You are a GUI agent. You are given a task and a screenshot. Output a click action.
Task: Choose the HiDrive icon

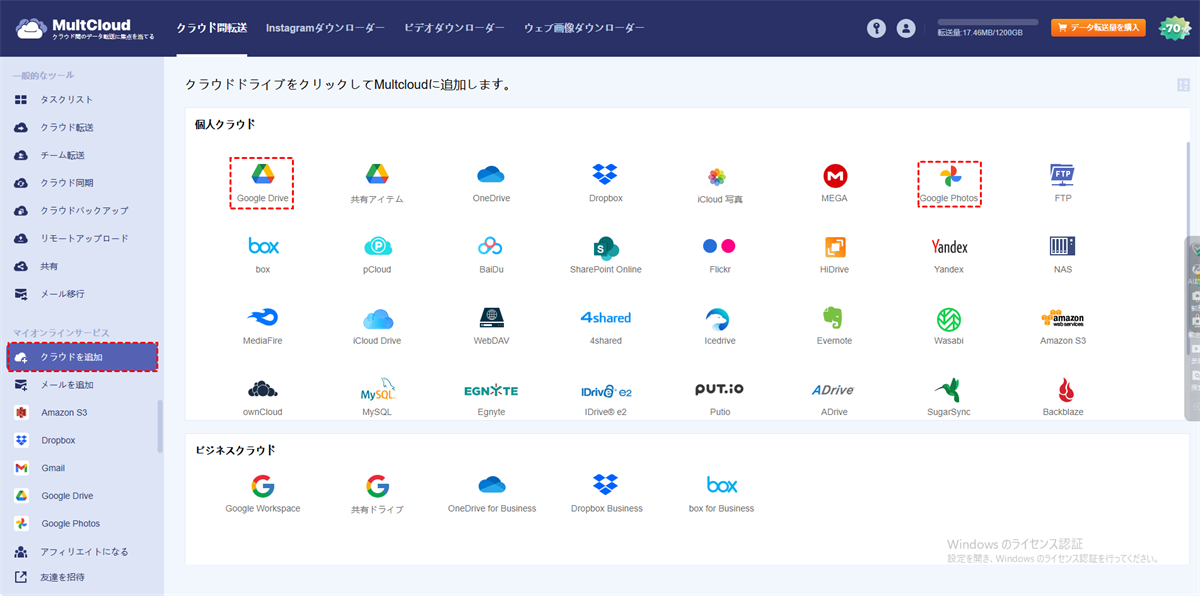coord(834,255)
